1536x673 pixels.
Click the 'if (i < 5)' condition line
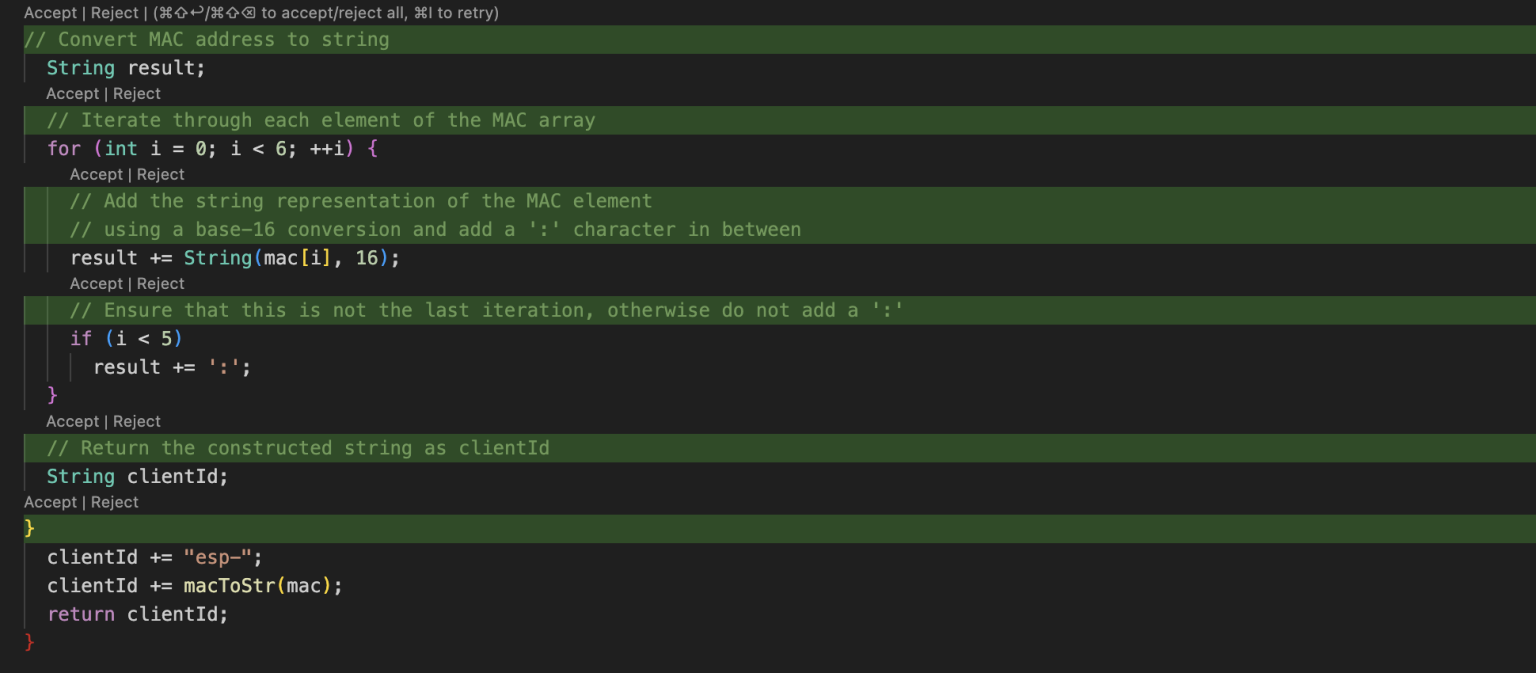pos(124,338)
